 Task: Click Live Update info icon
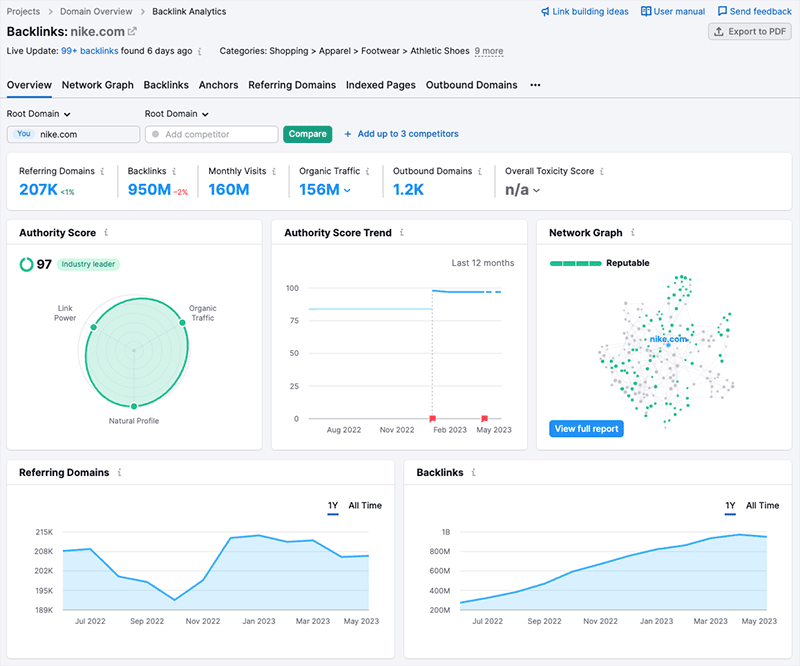click(199, 52)
